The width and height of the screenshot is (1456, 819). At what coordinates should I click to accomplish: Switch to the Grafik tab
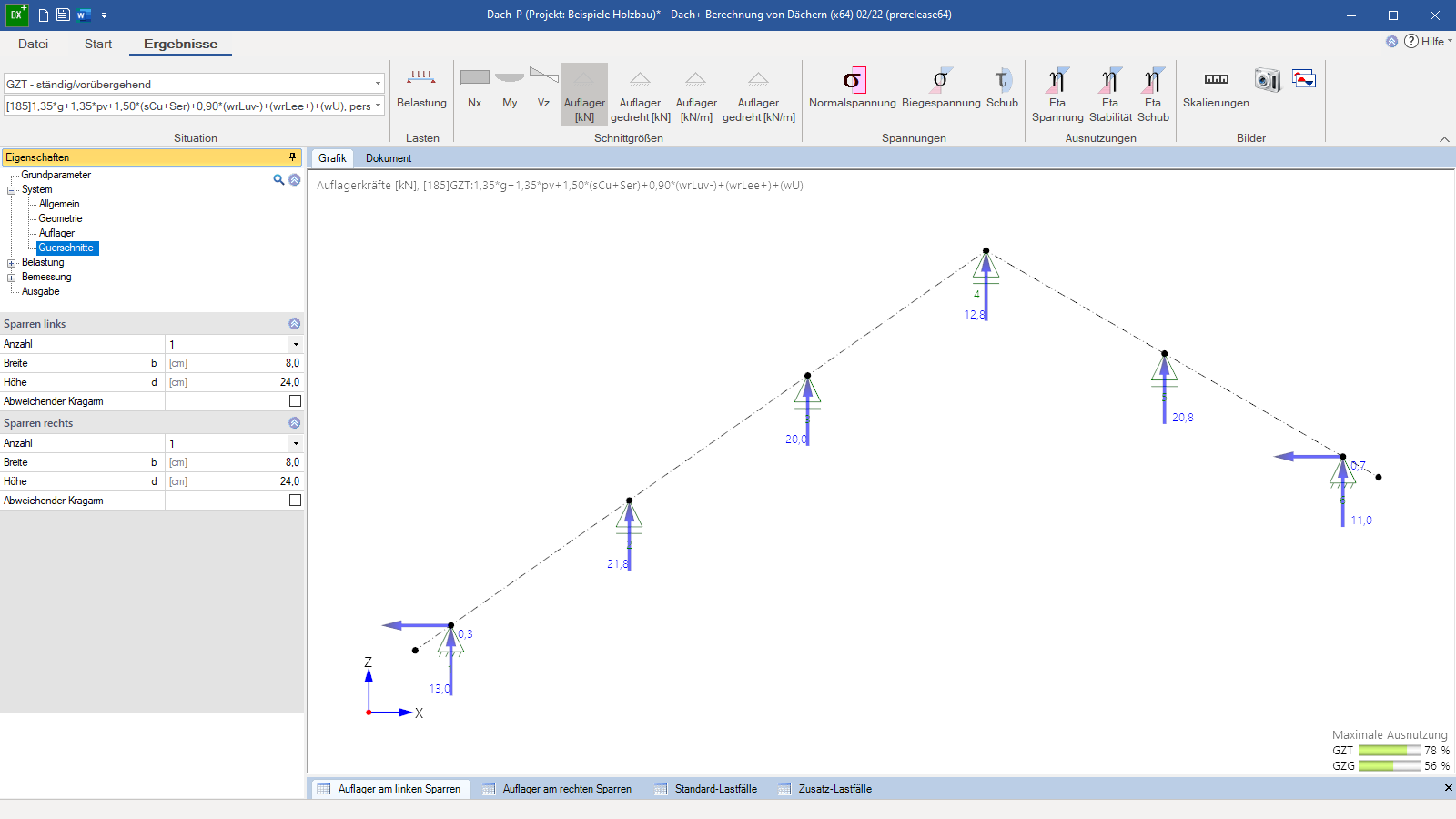[332, 158]
